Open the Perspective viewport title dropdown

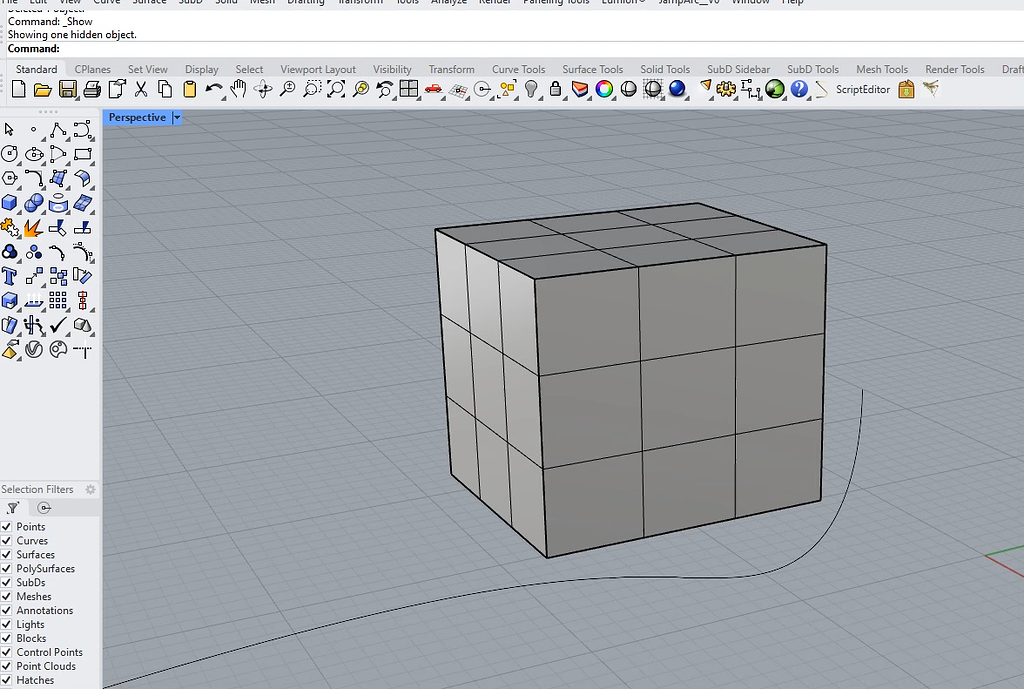point(177,117)
